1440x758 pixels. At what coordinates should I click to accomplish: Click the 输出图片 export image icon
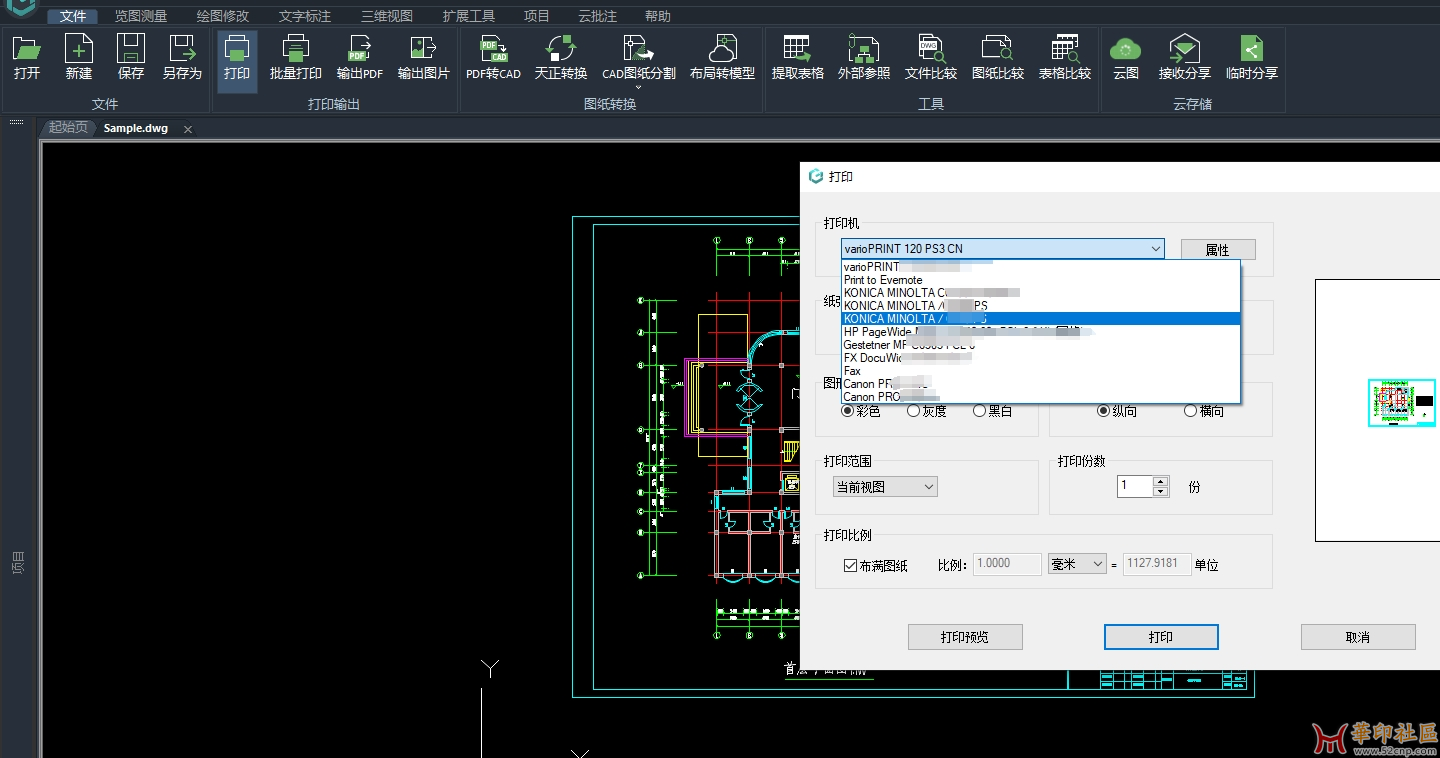(424, 48)
